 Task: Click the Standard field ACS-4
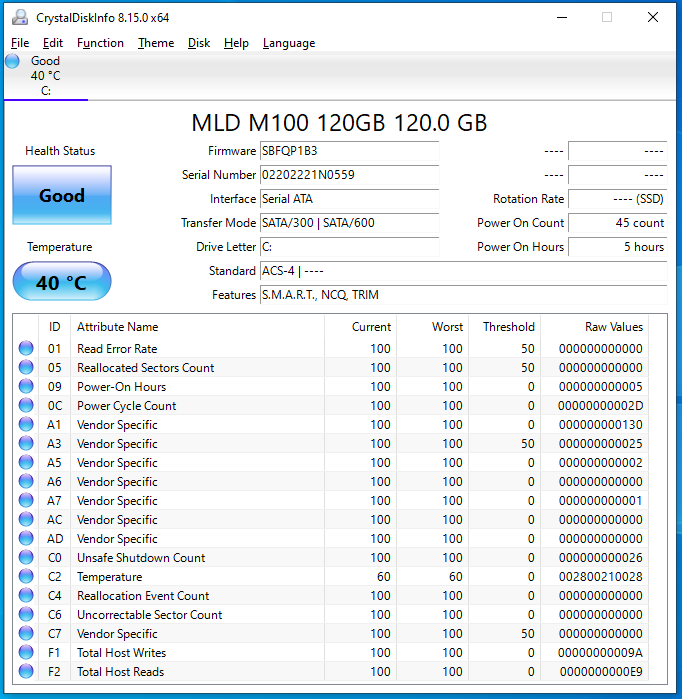coord(464,271)
